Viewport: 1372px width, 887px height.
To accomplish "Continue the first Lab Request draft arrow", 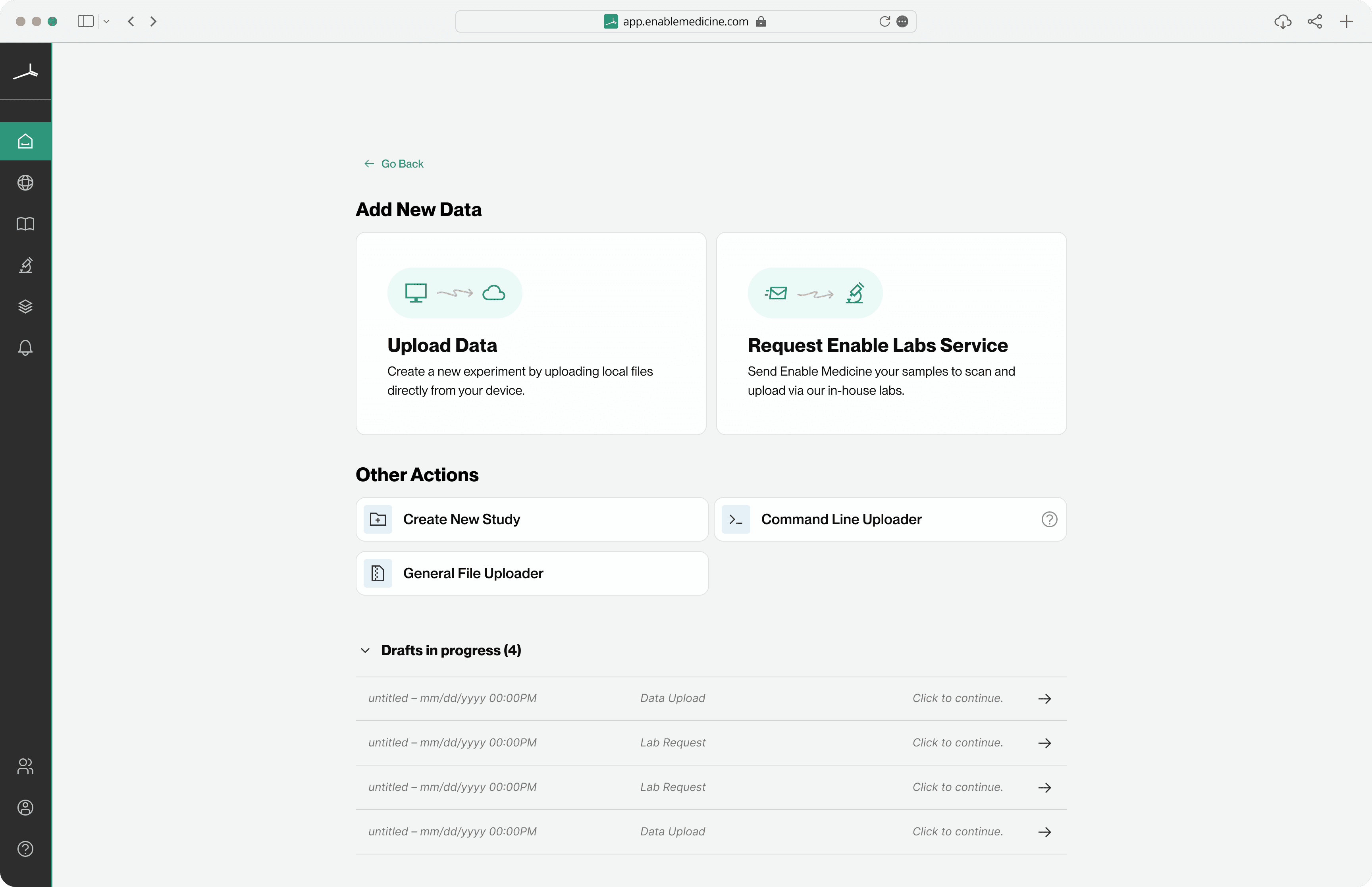I will pos(1044,743).
